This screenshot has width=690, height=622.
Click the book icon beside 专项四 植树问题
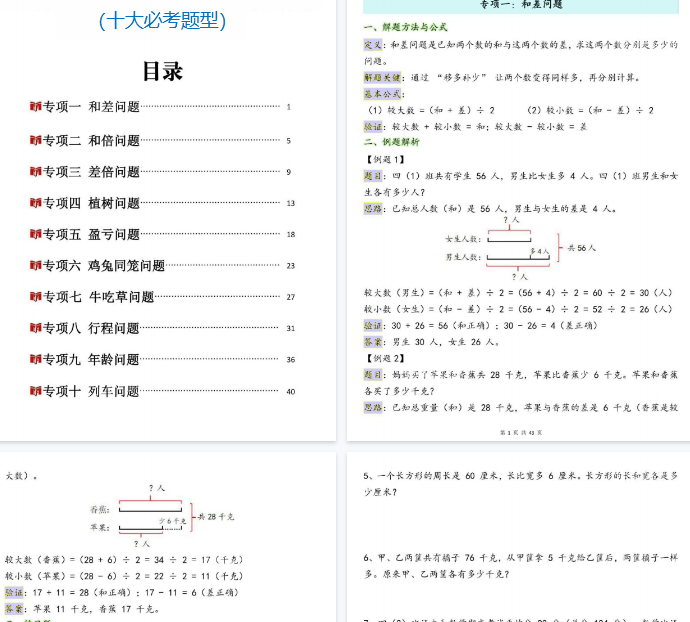tap(35, 203)
